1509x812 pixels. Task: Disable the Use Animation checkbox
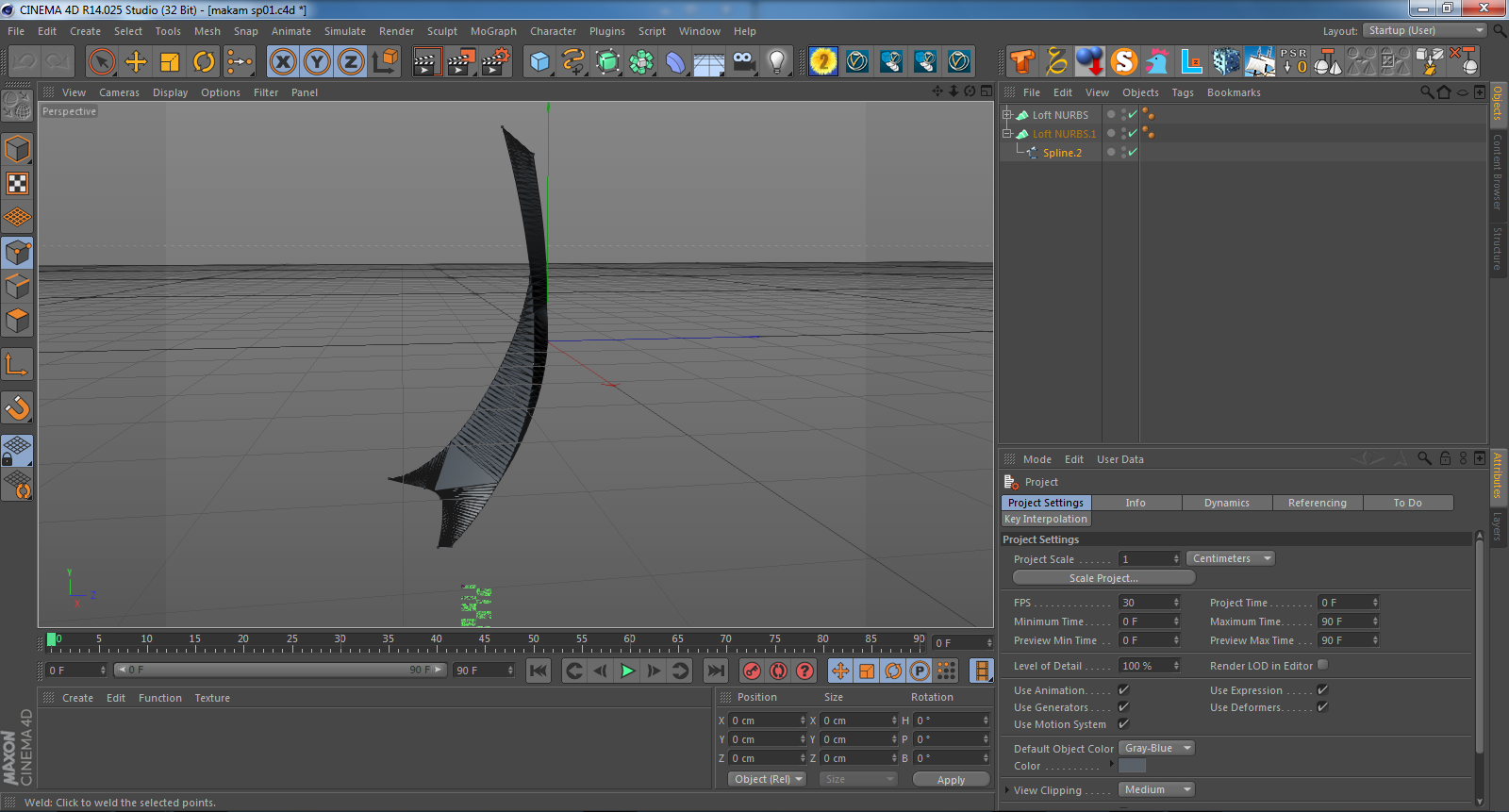[x=1123, y=690]
